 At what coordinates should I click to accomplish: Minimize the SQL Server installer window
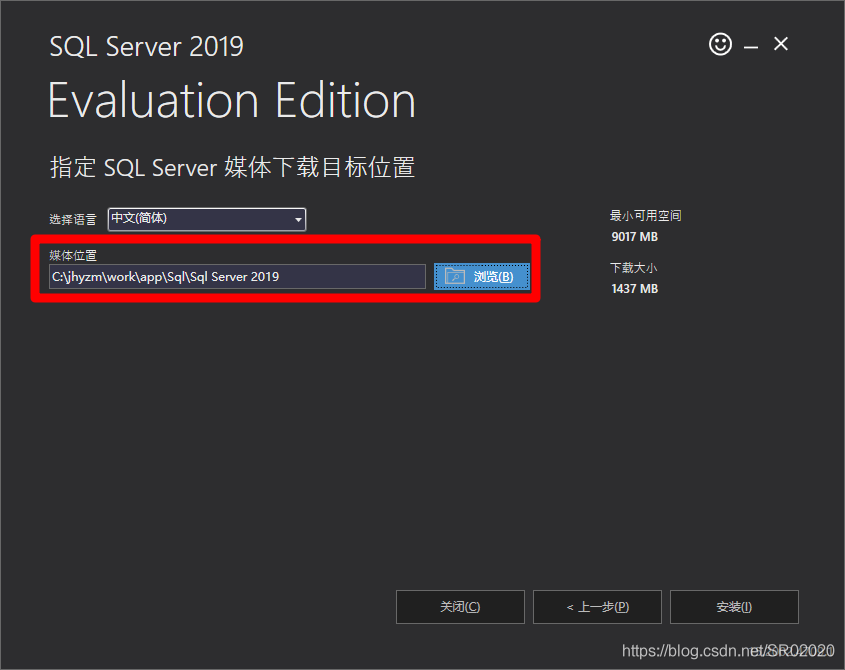tap(751, 47)
